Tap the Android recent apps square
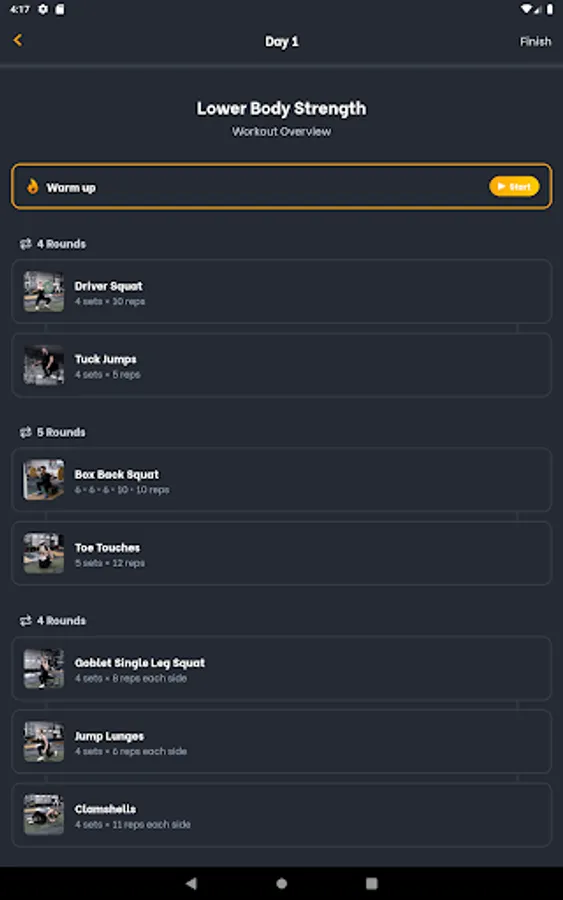563x900 pixels. point(372,883)
